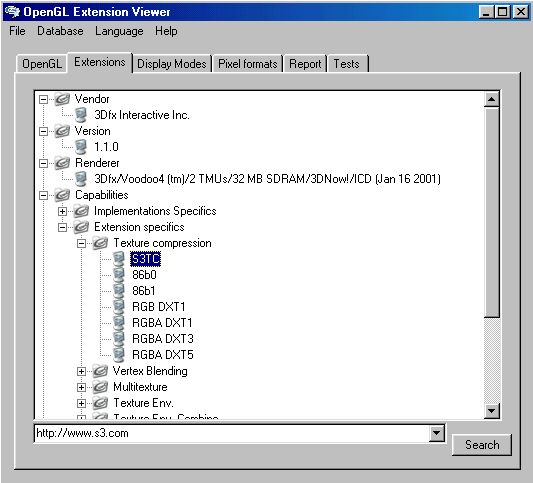Image resolution: width=533 pixels, height=483 pixels.
Task: Collapse the Capabilities tree node
Action: tap(44, 195)
